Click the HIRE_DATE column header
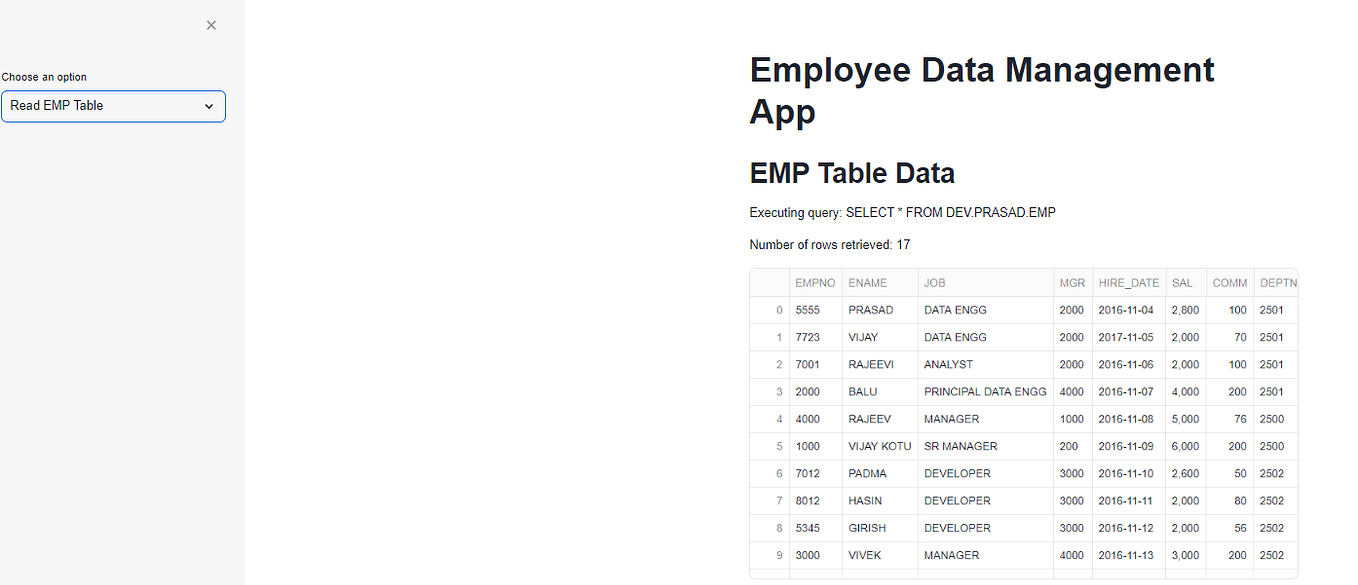Screen dimensions: 1358x585 (1128, 282)
